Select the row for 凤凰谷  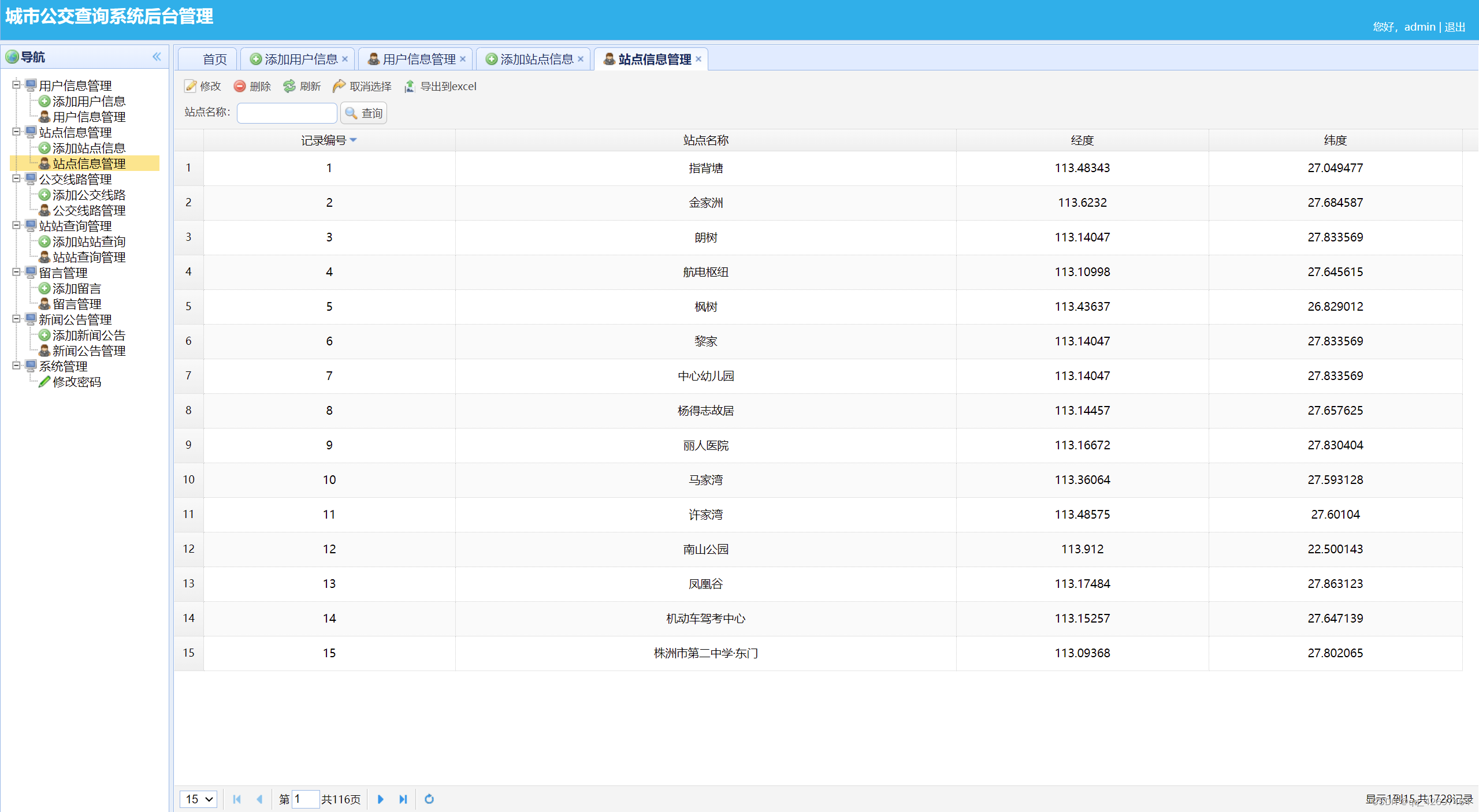click(818, 584)
